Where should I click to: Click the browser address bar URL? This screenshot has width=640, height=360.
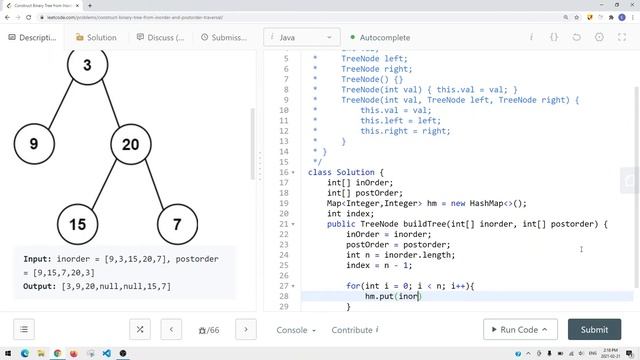click(x=135, y=18)
